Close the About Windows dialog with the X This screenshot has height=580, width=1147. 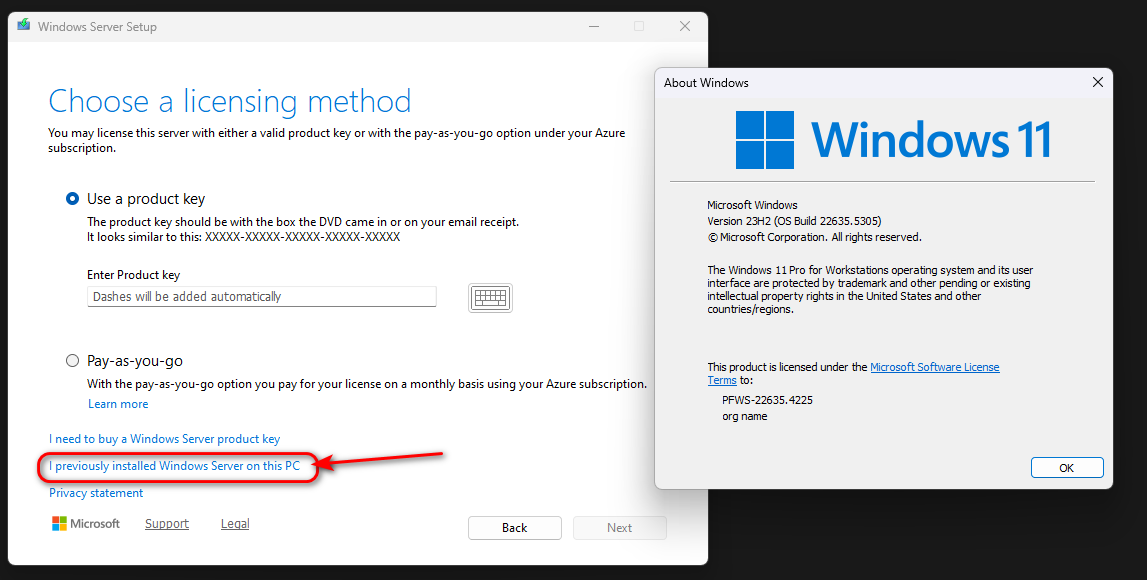[x=1097, y=83]
